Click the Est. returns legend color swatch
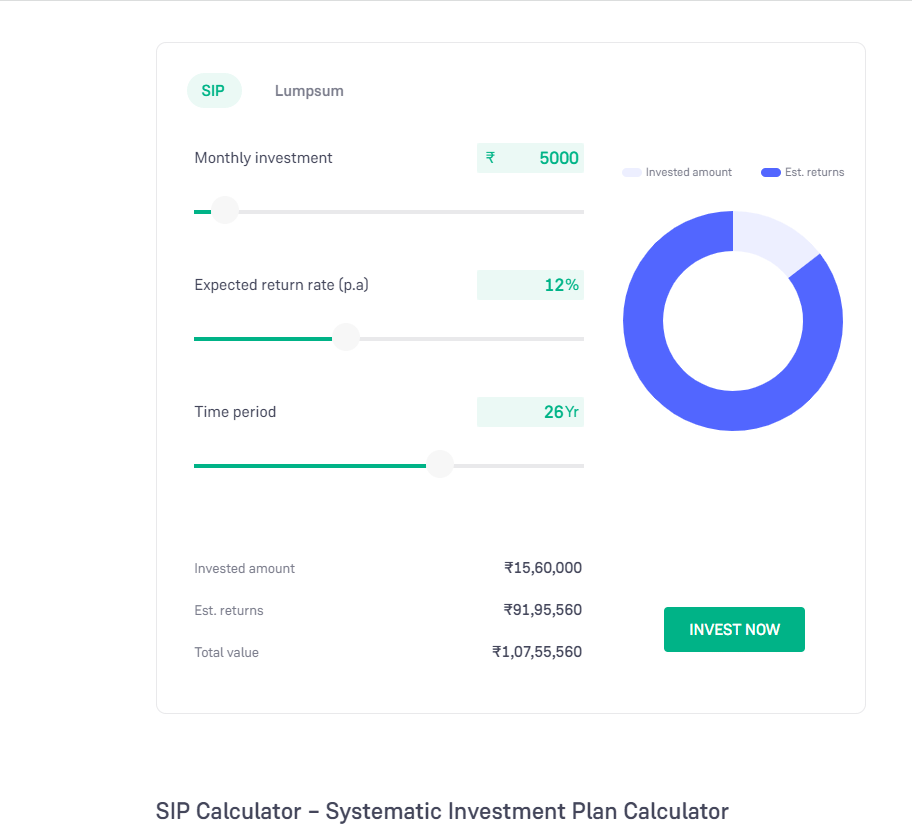The height and width of the screenshot is (840, 912). tap(770, 173)
